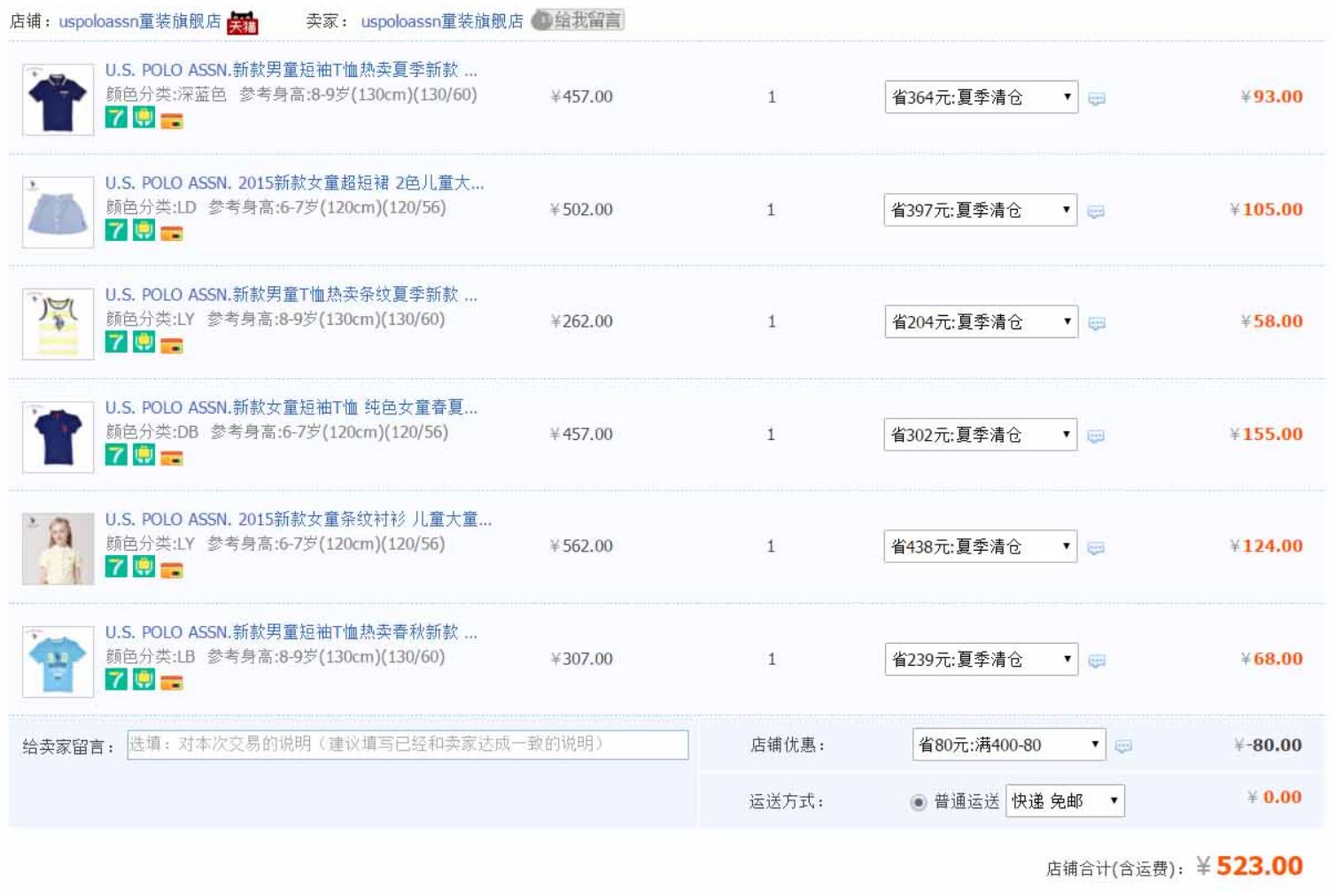
Task: Open the 店铺优惠 省80元:满400-80 dropdown
Action: (x=1009, y=745)
